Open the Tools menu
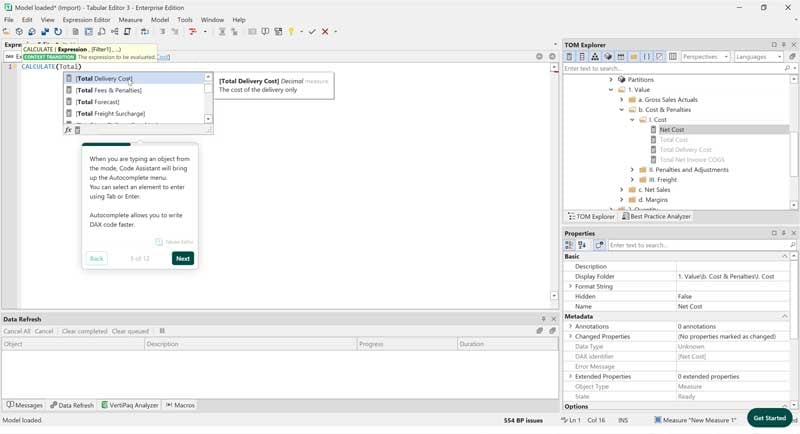Viewport: 800px width, 434px height. pos(185,20)
